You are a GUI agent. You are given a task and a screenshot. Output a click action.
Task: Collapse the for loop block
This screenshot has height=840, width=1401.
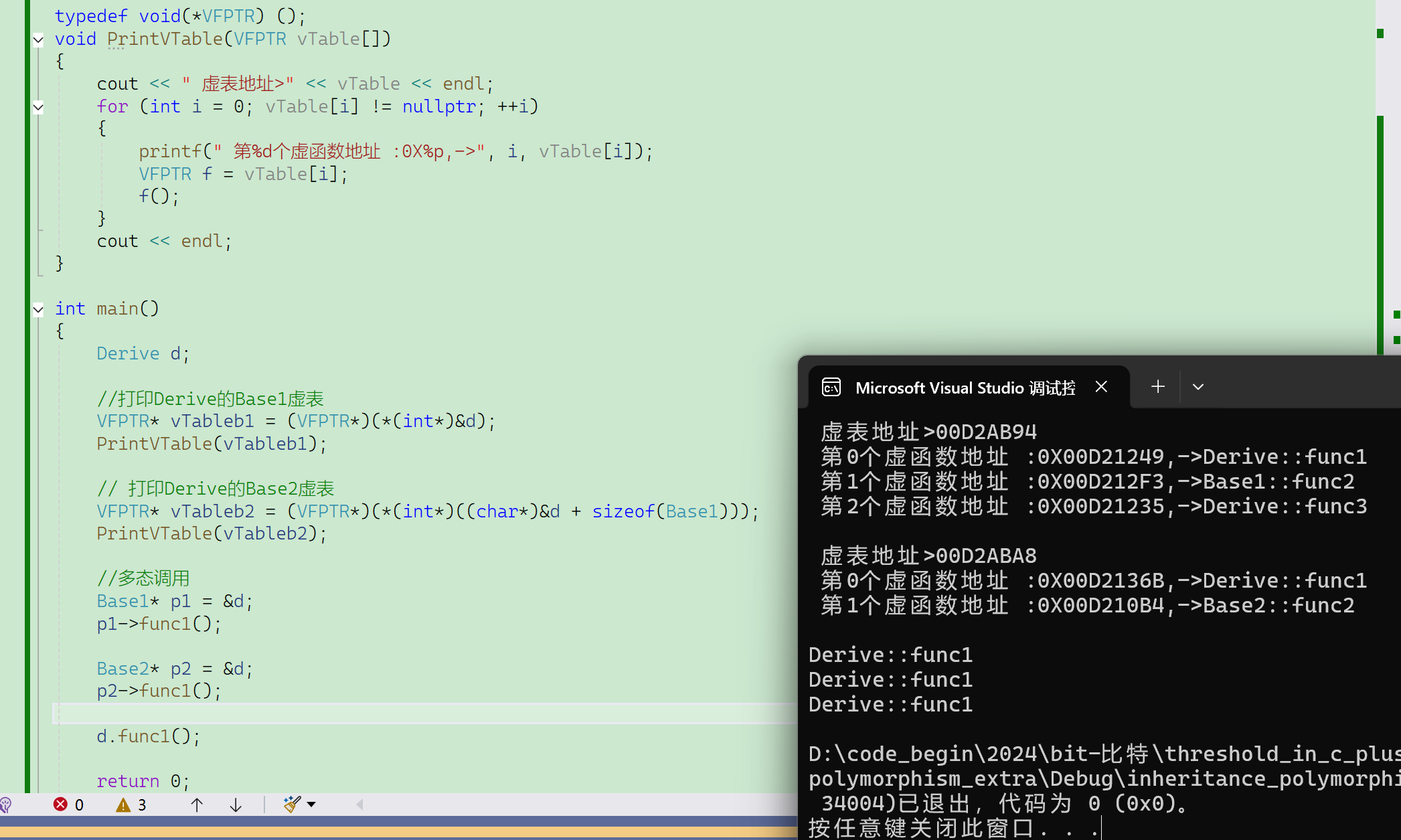pyautogui.click(x=38, y=107)
